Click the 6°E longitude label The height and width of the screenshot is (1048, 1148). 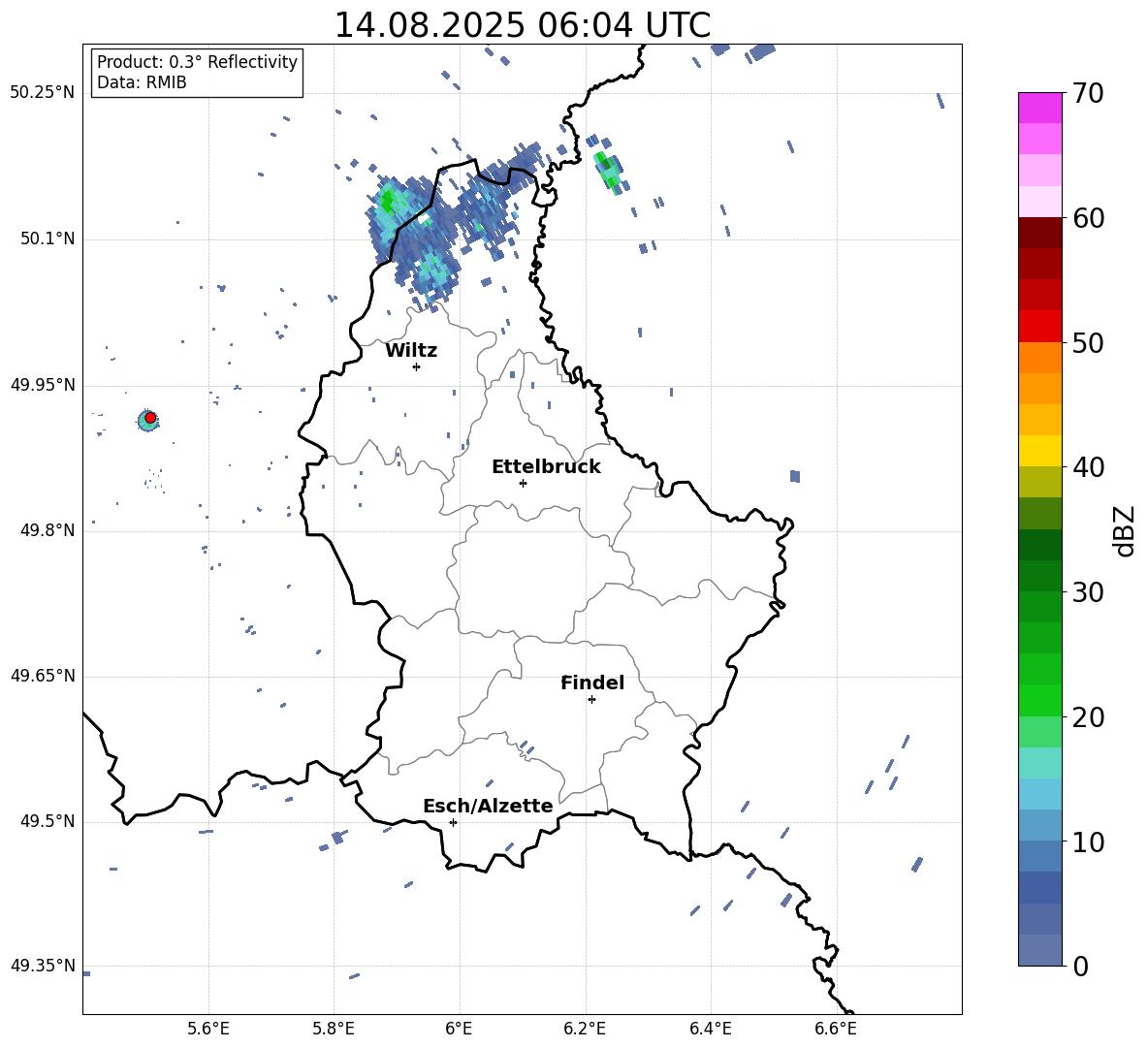459,1029
